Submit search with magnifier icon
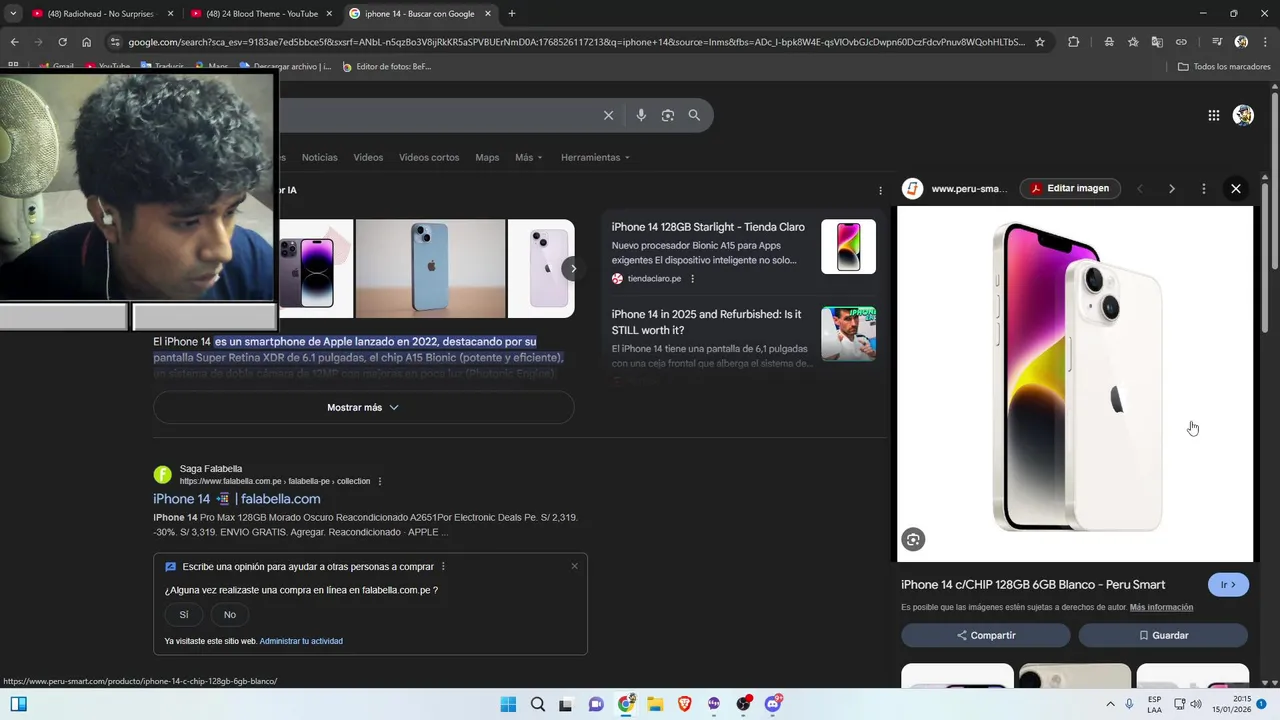 pos(694,115)
